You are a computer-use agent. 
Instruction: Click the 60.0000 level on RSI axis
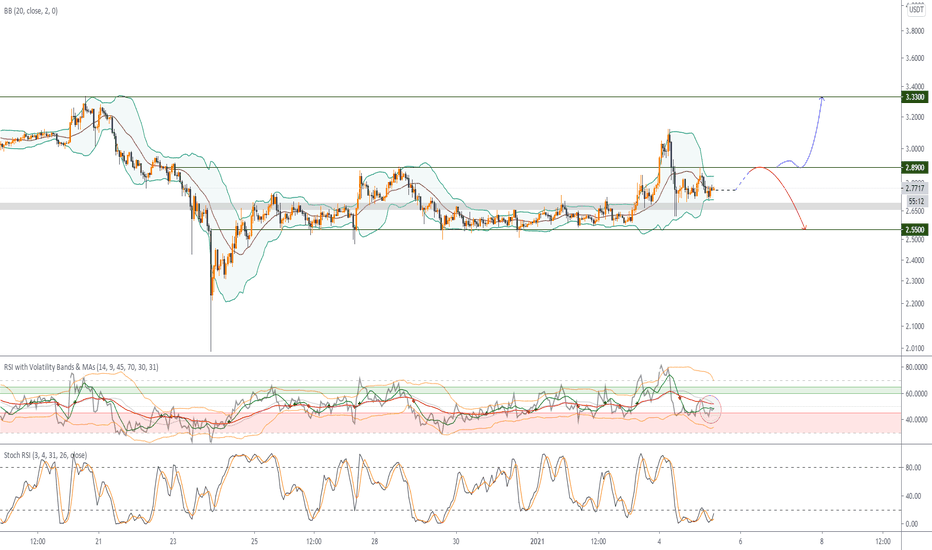(x=917, y=394)
